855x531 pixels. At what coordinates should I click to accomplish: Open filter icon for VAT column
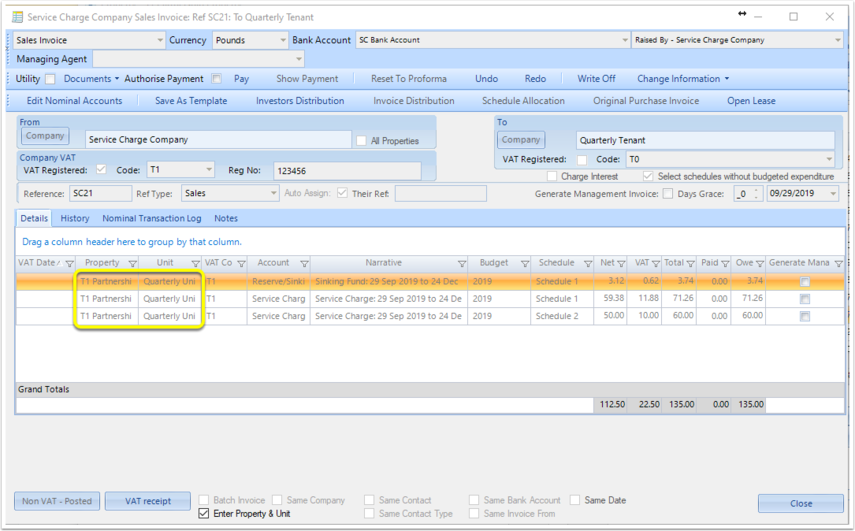click(x=655, y=263)
